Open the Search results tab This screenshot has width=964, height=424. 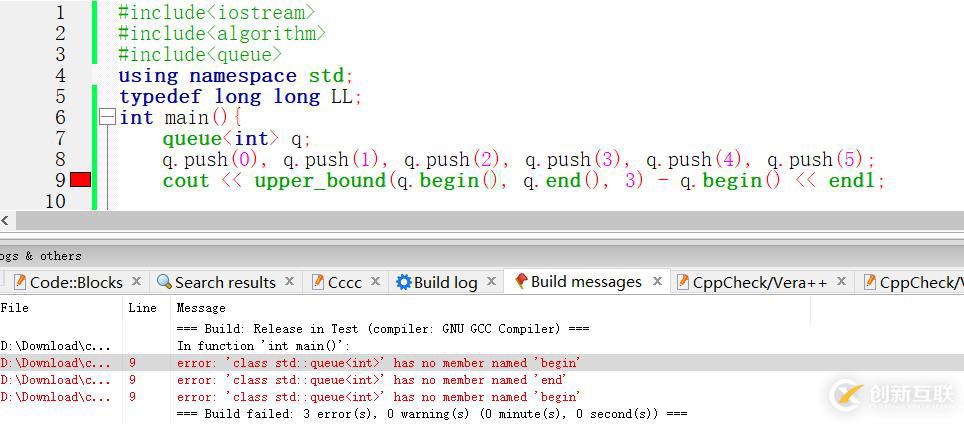225,282
